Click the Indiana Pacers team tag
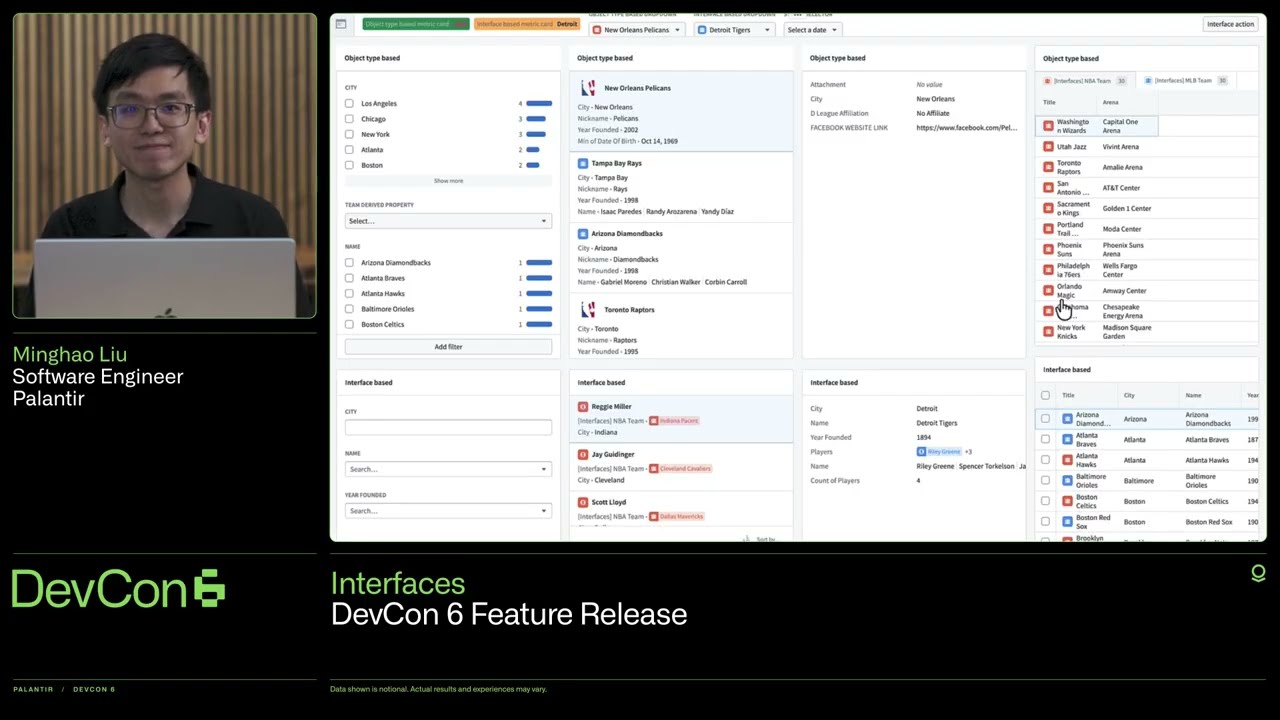1280x720 pixels. click(674, 421)
